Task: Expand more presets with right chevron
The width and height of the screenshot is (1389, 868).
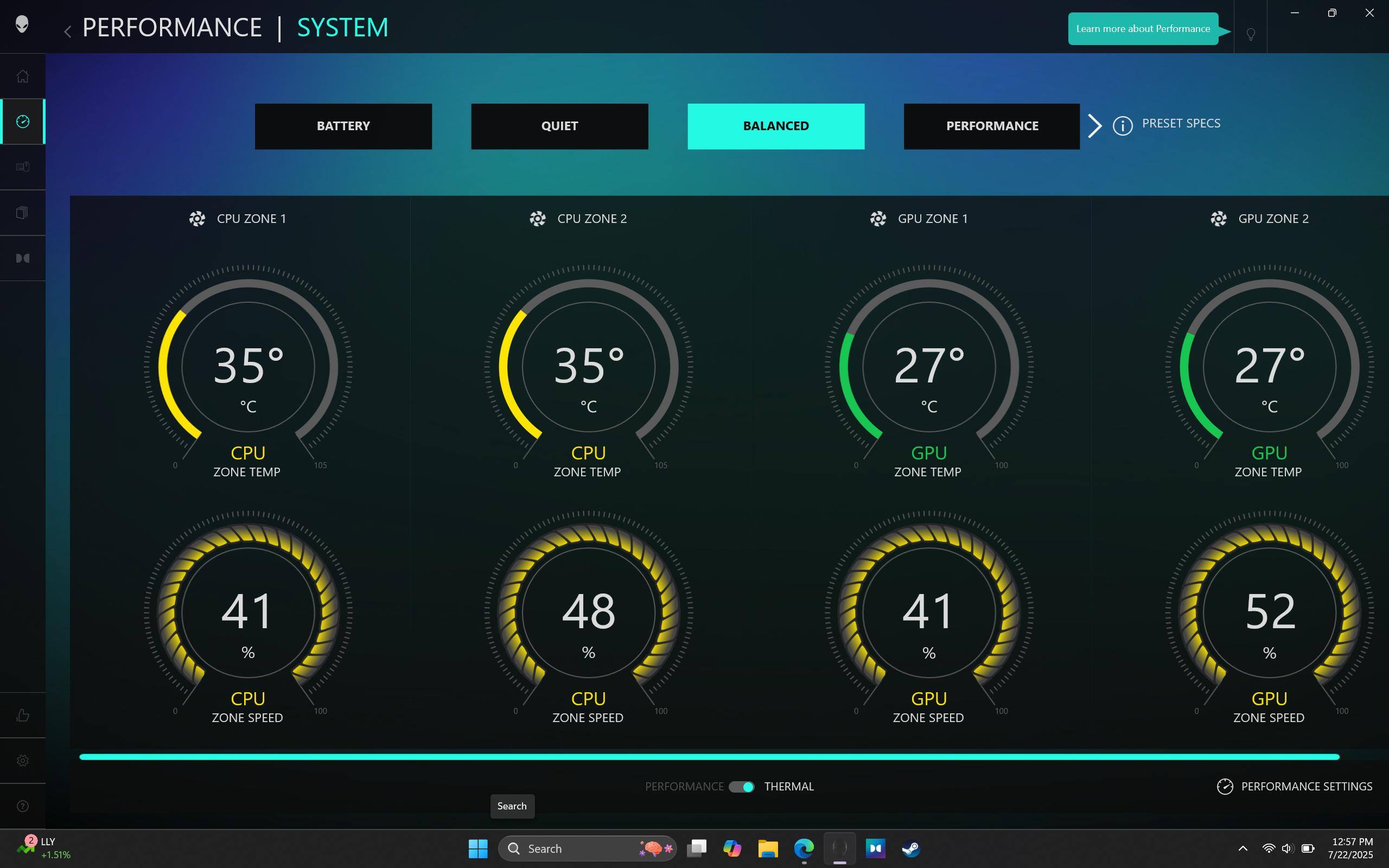Action: pyautogui.click(x=1095, y=126)
